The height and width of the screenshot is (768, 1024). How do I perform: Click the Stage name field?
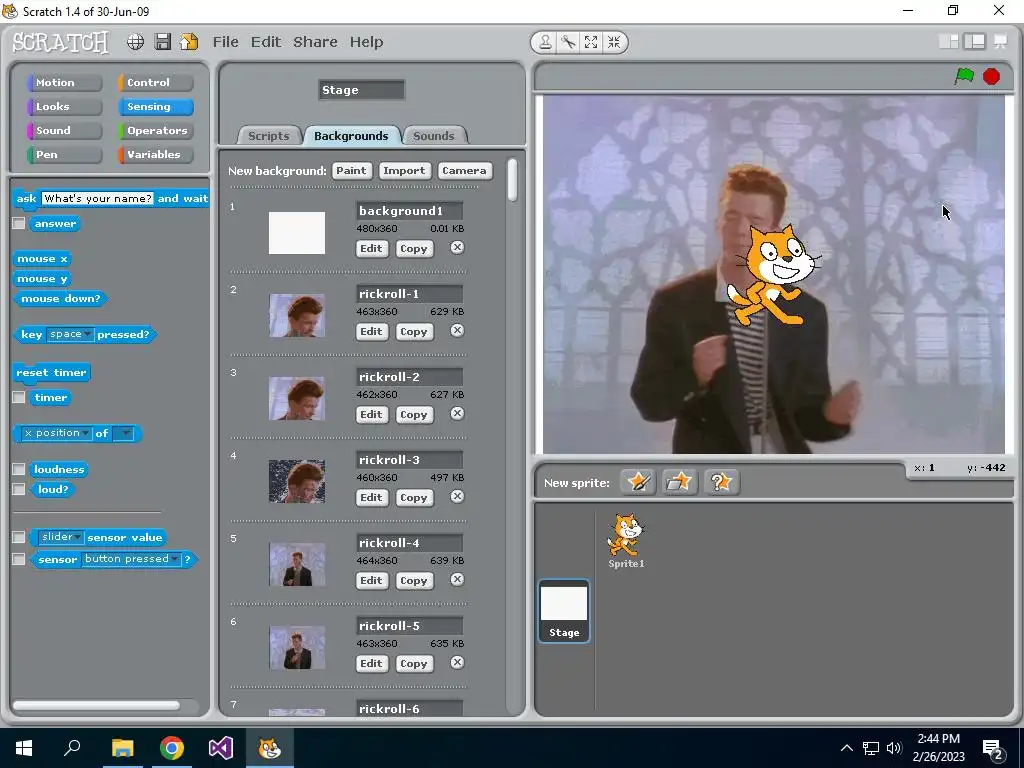[x=362, y=90]
